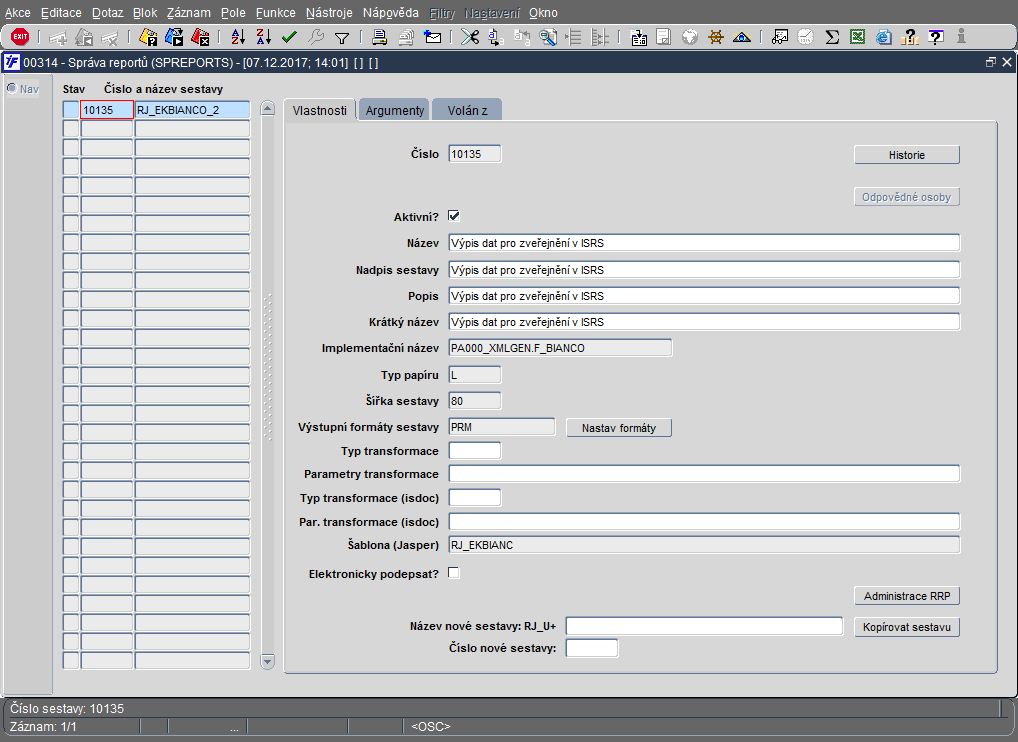This screenshot has width=1018, height=742.
Task: Click the list scrollbar down arrow
Action: pos(267,662)
